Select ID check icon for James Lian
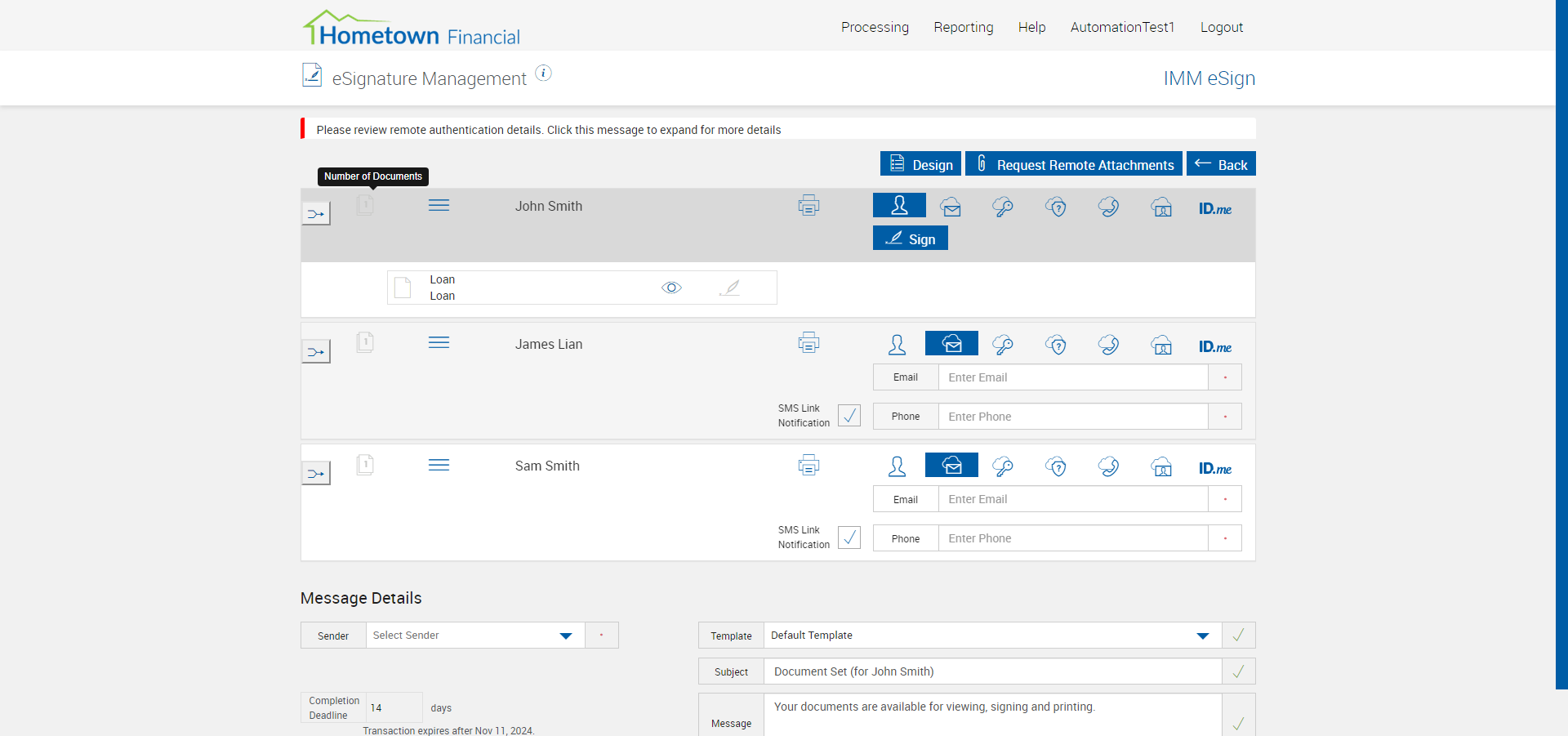Screen dimensions: 1568x736 (1161, 345)
